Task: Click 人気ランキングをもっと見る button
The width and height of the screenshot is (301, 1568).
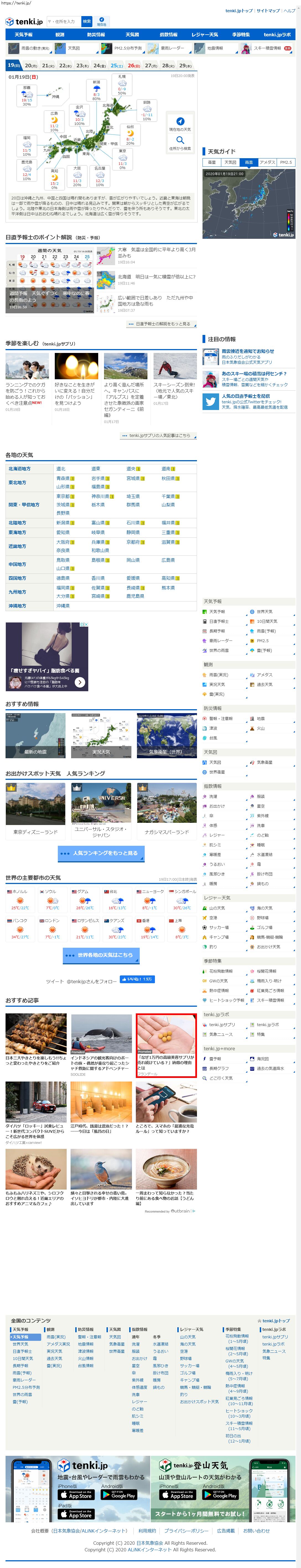Action: tap(101, 853)
